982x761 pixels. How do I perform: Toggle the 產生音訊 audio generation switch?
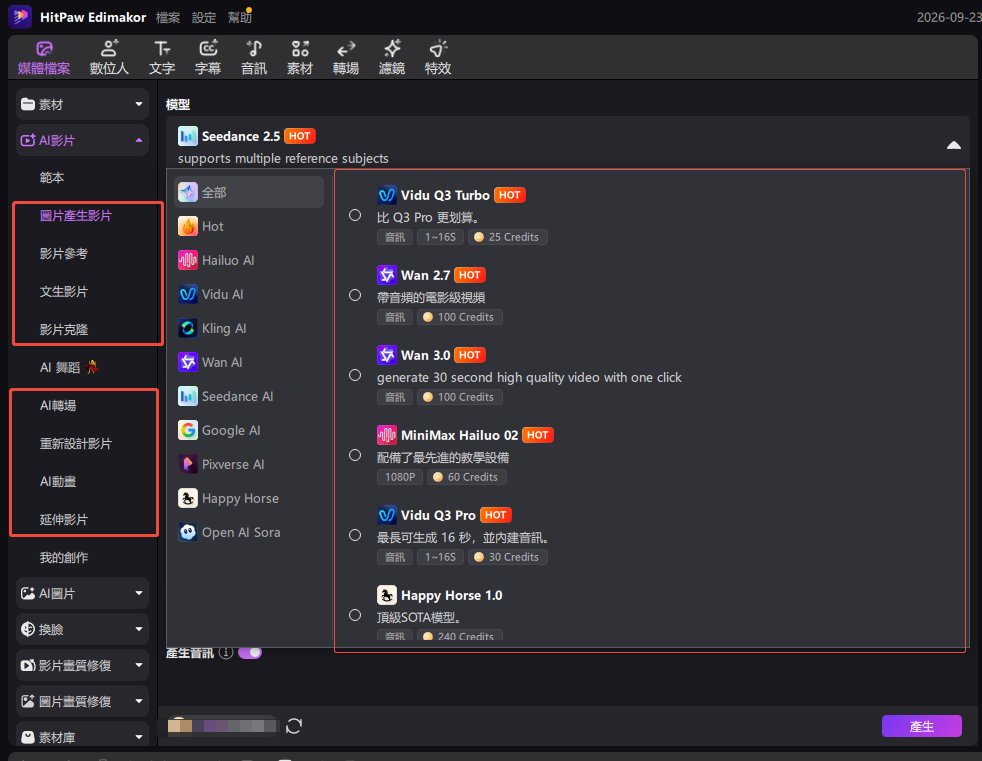click(x=250, y=653)
